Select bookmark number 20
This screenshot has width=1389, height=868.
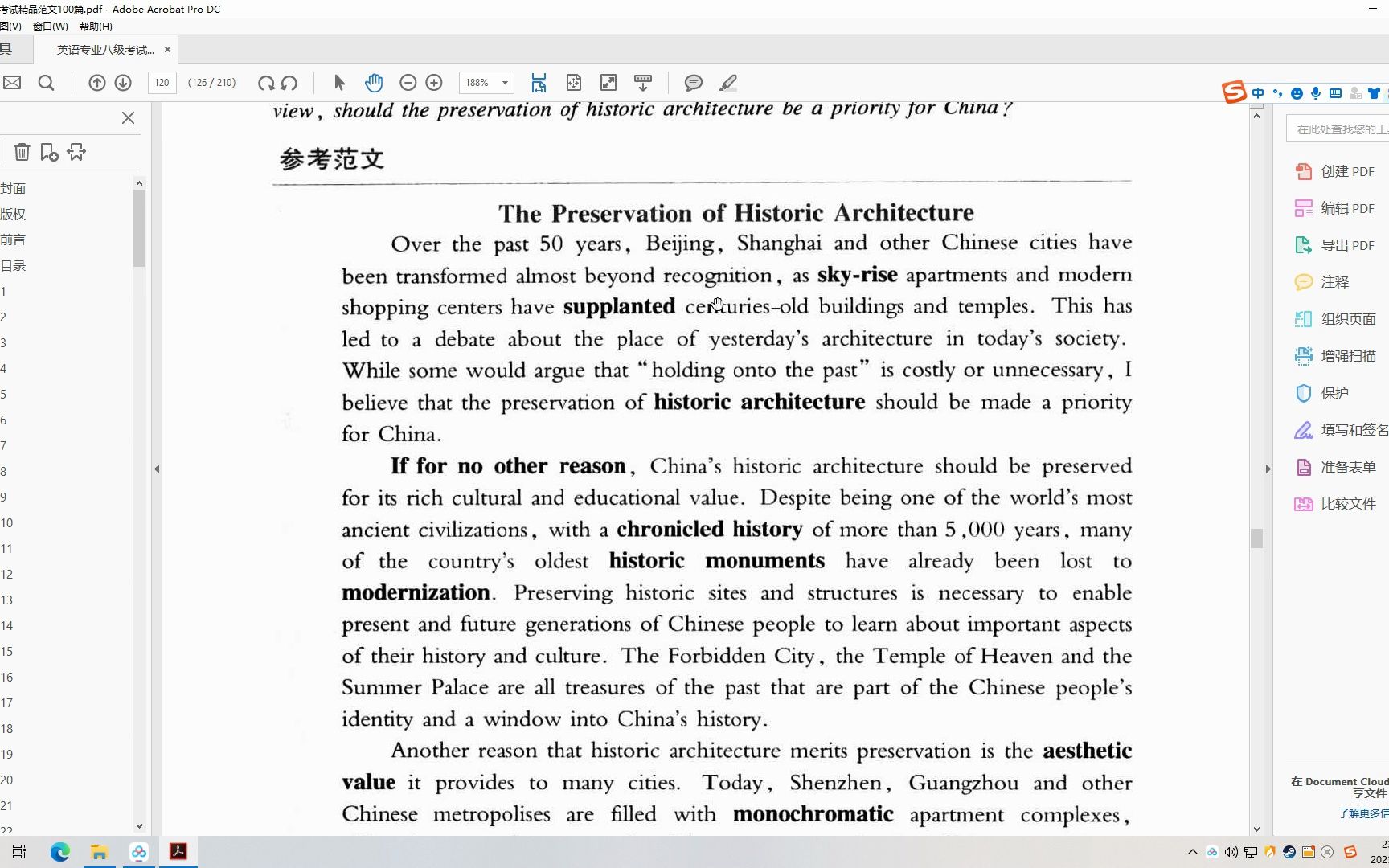(6, 780)
